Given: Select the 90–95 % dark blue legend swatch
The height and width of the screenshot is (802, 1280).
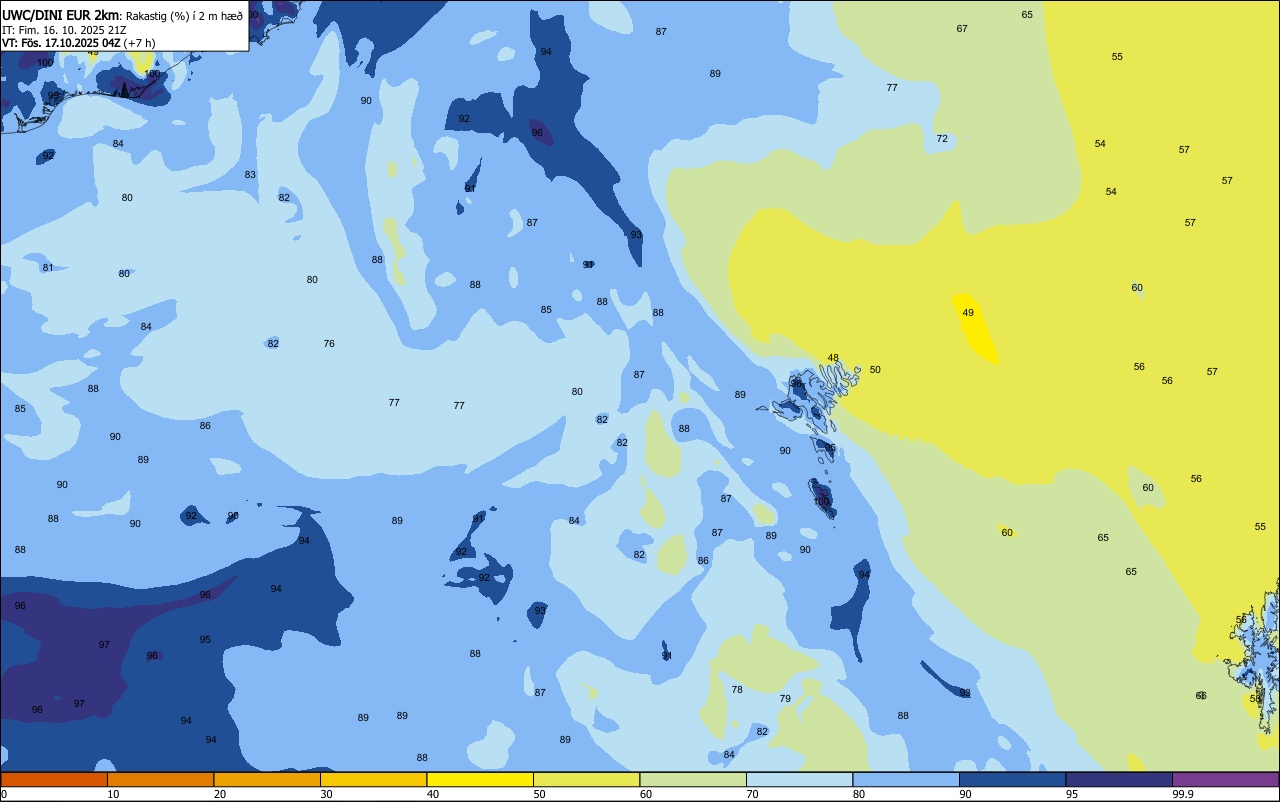Looking at the screenshot, I should tap(1012, 779).
